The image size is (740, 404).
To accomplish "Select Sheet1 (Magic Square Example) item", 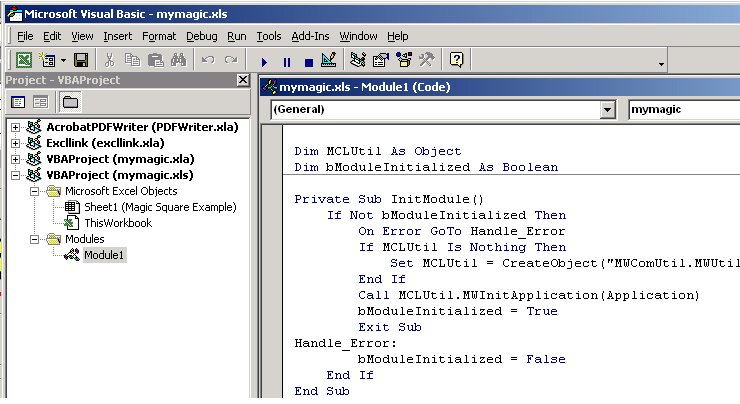I will (160, 207).
